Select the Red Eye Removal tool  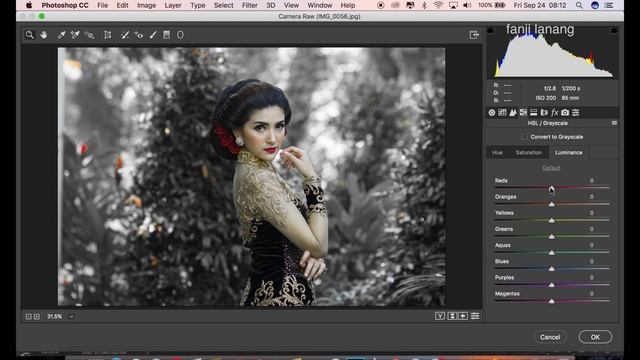point(139,35)
